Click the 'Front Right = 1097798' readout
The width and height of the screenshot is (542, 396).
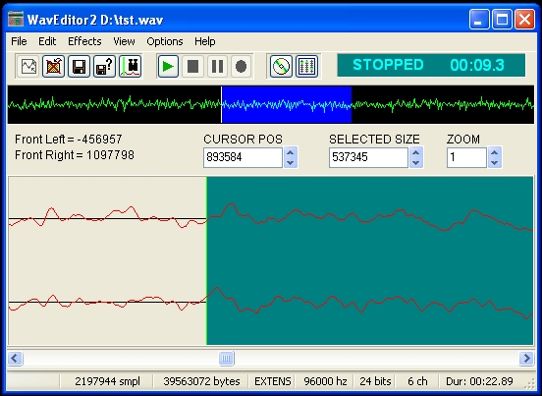75,155
